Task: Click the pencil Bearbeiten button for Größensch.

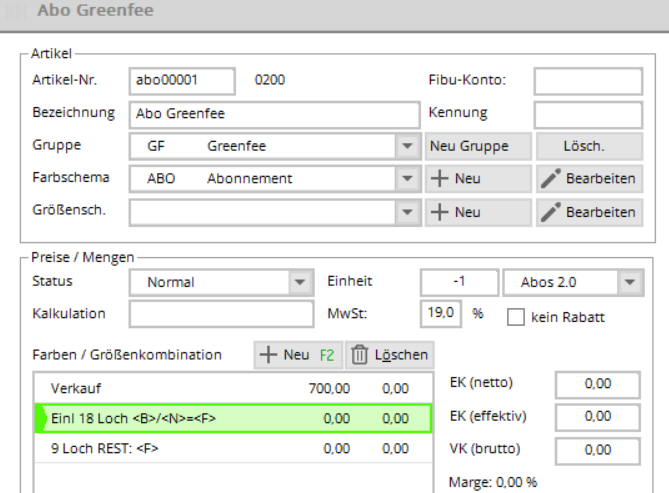Action: click(x=589, y=212)
